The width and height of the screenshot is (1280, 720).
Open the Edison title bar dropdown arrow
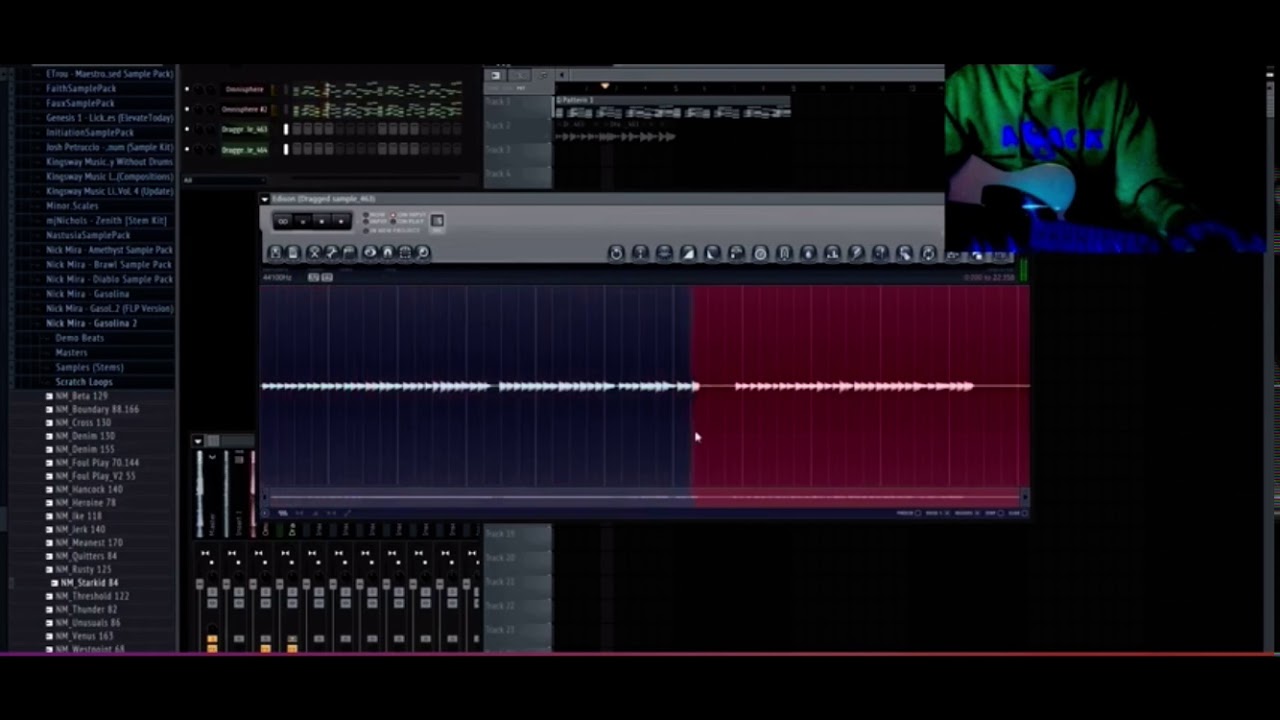[265, 199]
